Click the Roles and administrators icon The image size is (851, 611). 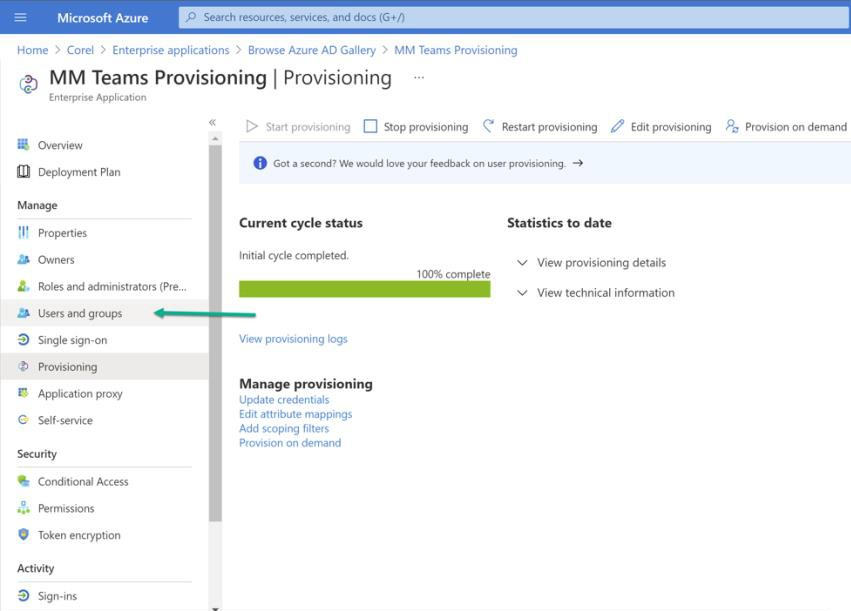pyautogui.click(x=23, y=286)
